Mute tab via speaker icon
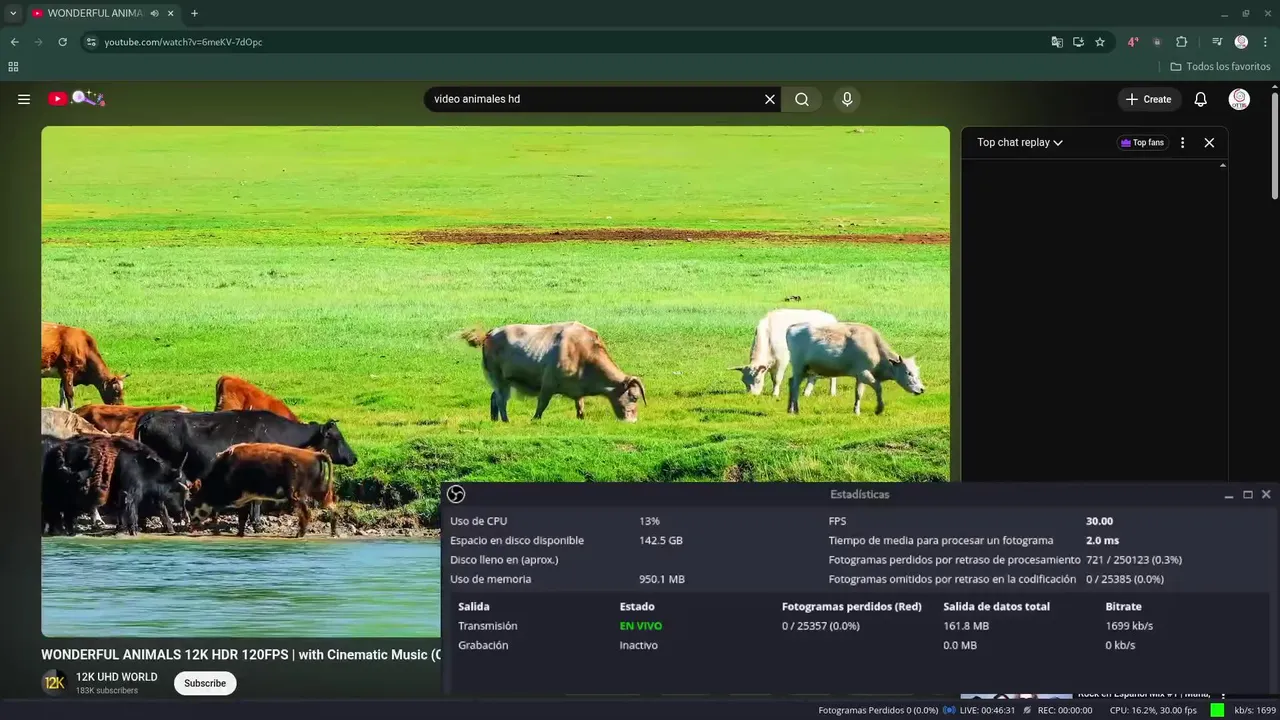1280x720 pixels. pos(154,13)
